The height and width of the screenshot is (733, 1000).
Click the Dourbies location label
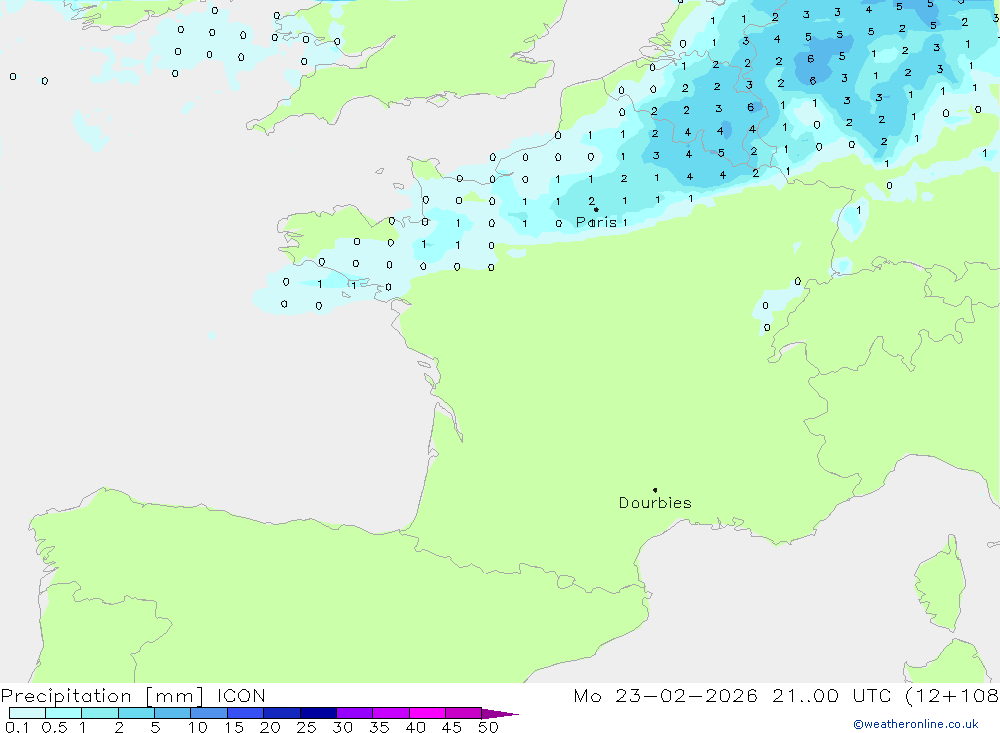[x=655, y=503]
